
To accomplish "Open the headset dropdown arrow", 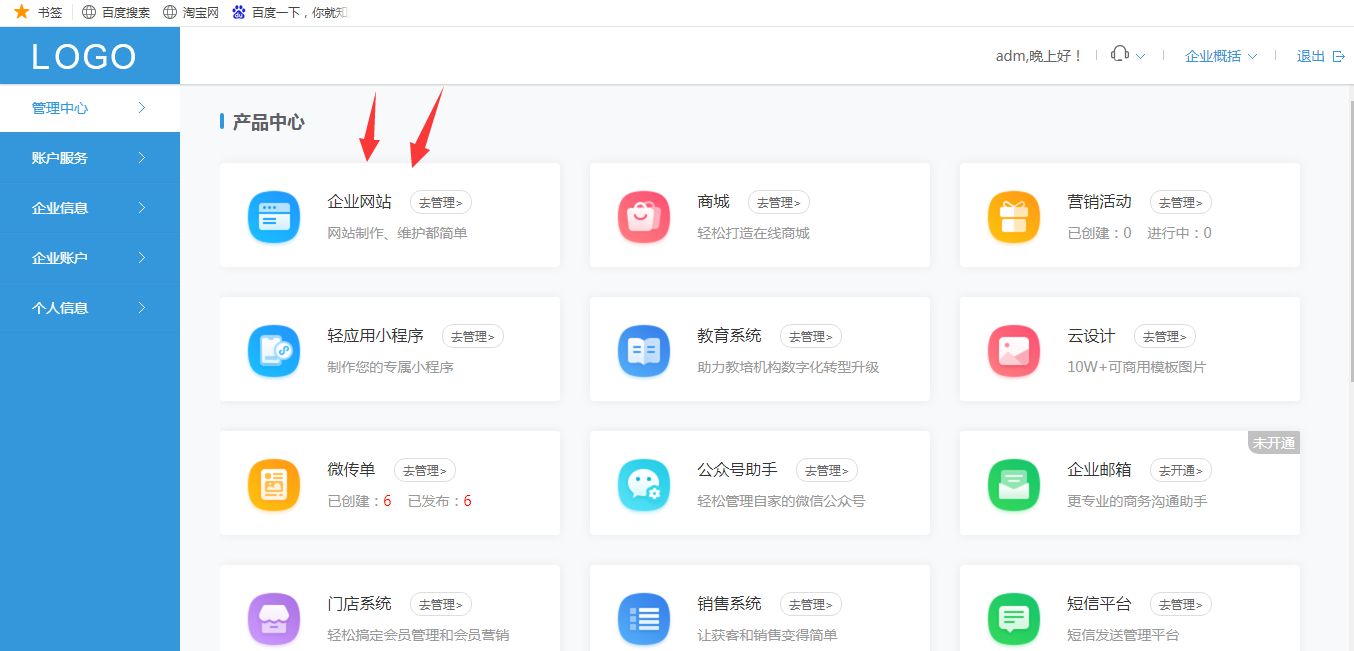I will 1140,56.
